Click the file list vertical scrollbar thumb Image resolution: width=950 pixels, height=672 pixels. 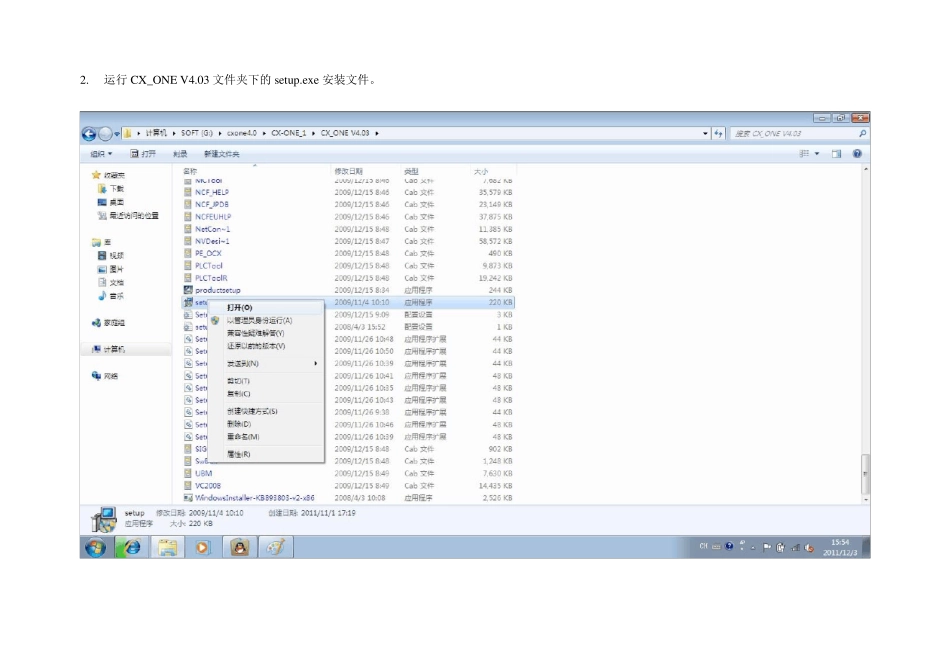coord(866,474)
